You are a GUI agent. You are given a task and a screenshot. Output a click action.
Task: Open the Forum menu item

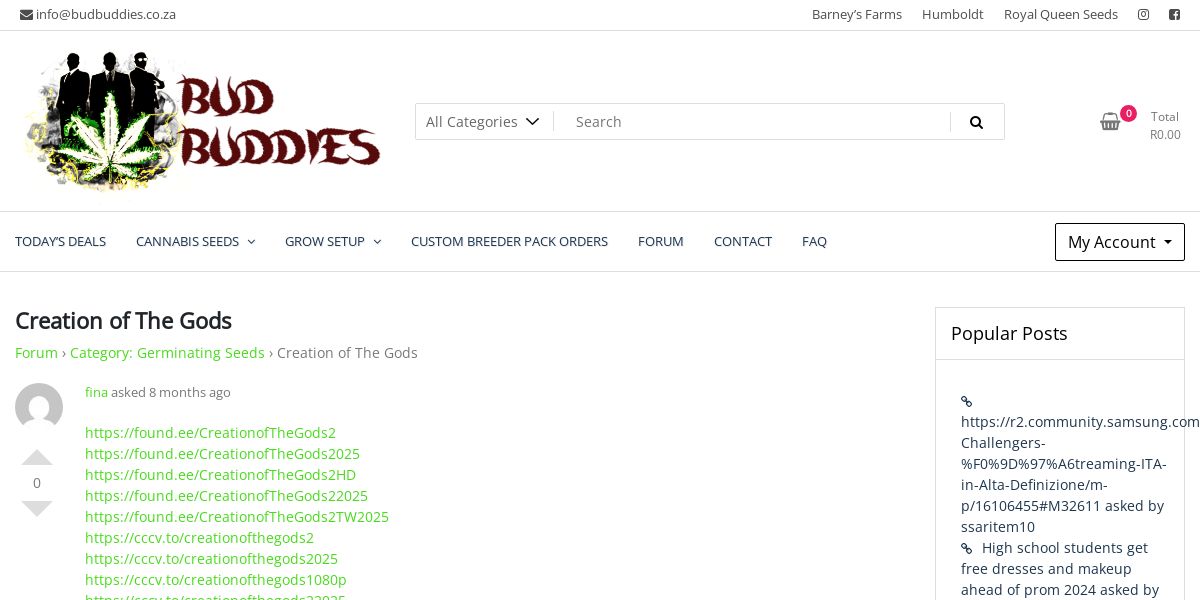tap(661, 241)
